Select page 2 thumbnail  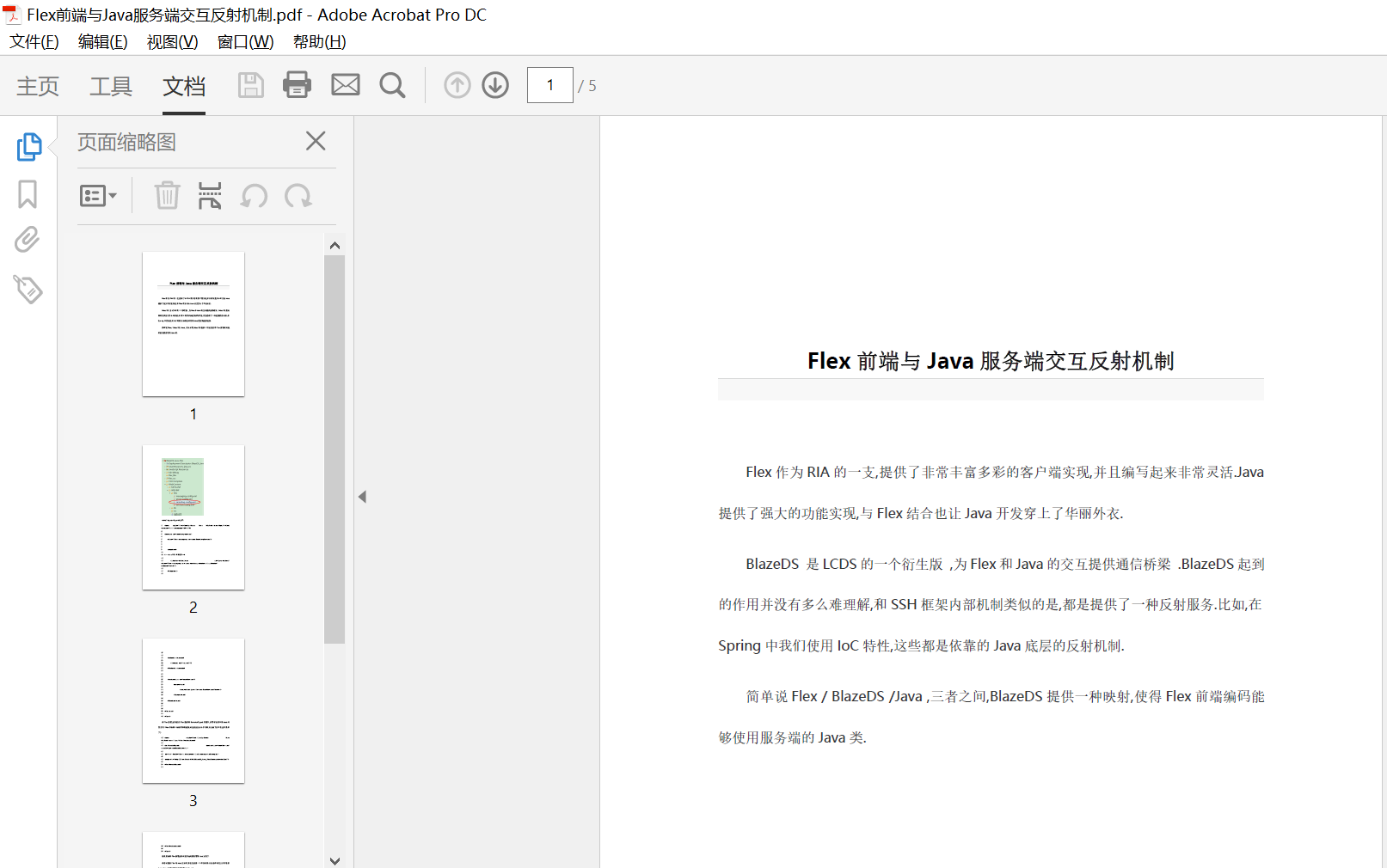tap(193, 517)
